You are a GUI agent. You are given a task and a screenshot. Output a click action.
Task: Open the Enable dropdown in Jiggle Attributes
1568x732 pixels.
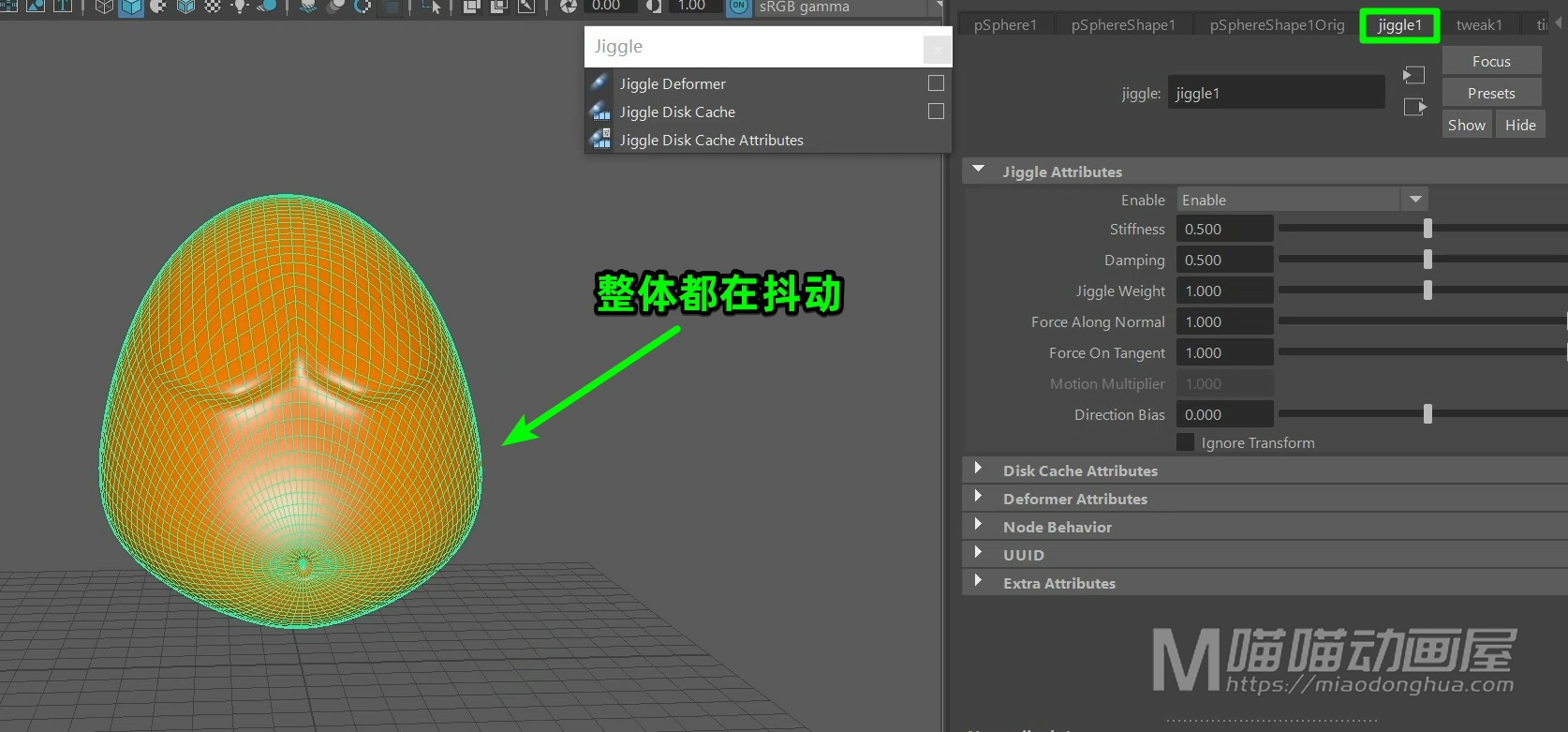pyautogui.click(x=1302, y=200)
